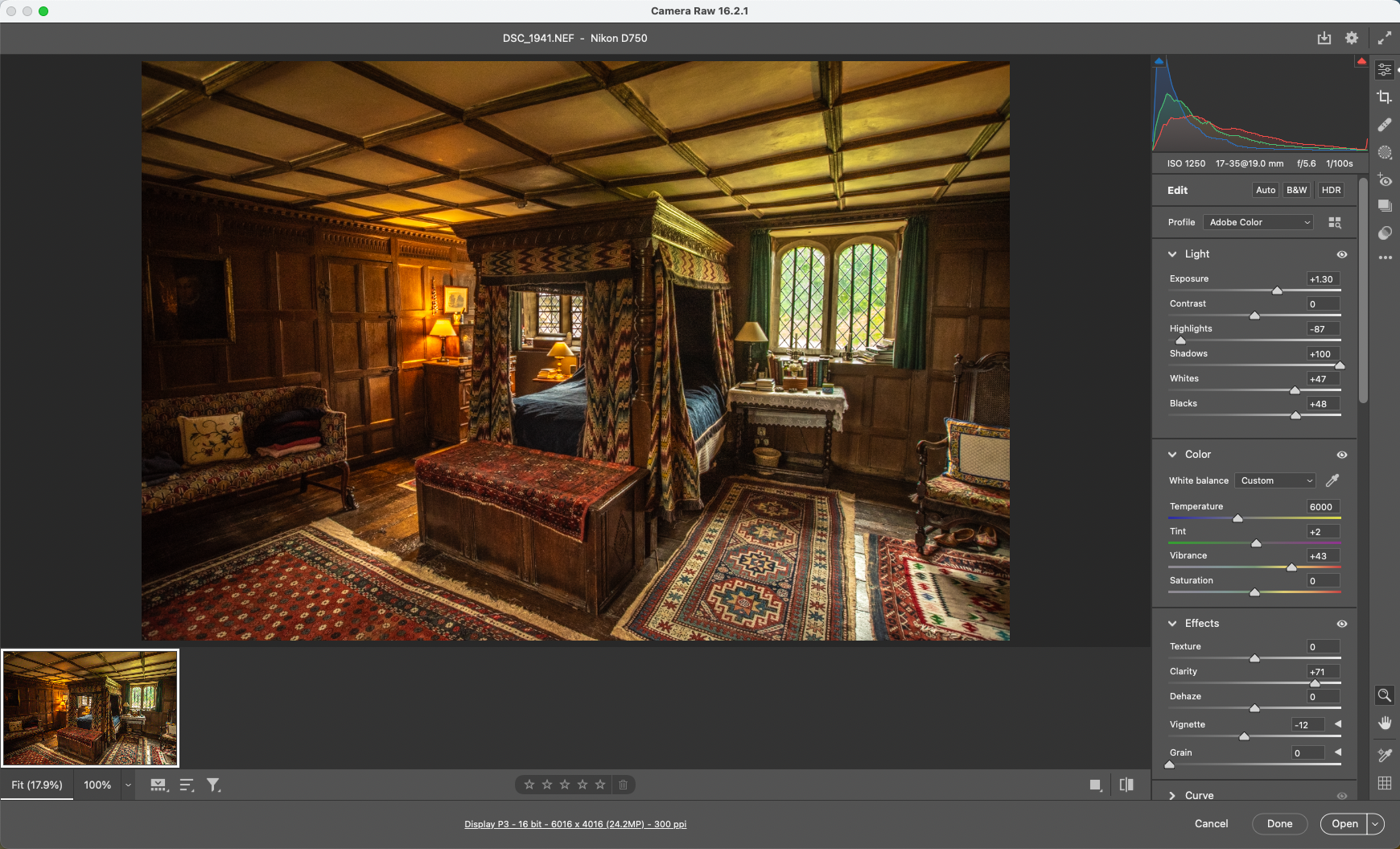Hide Effects panel edits with eye icon

point(1342,624)
